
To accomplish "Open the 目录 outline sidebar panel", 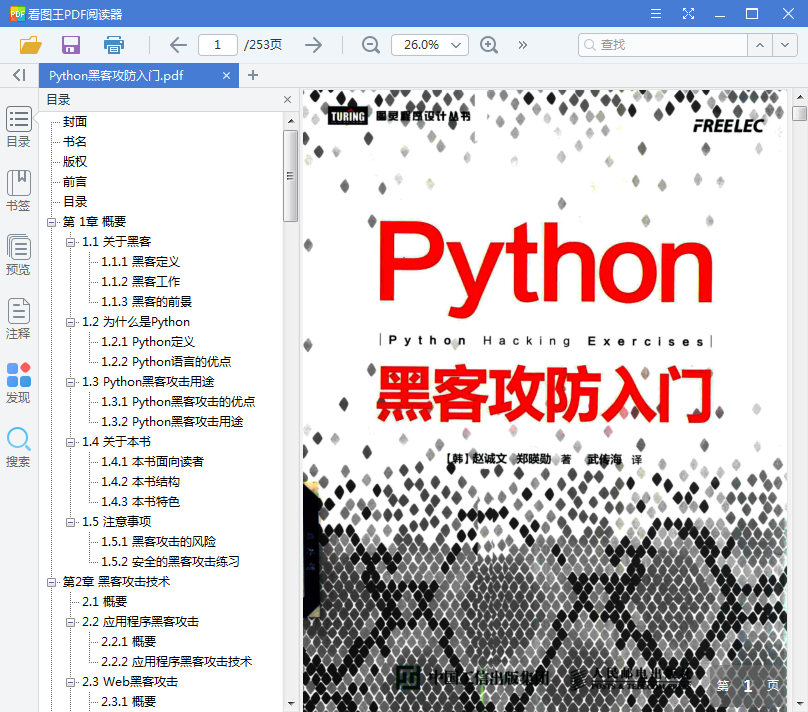I will [19, 127].
